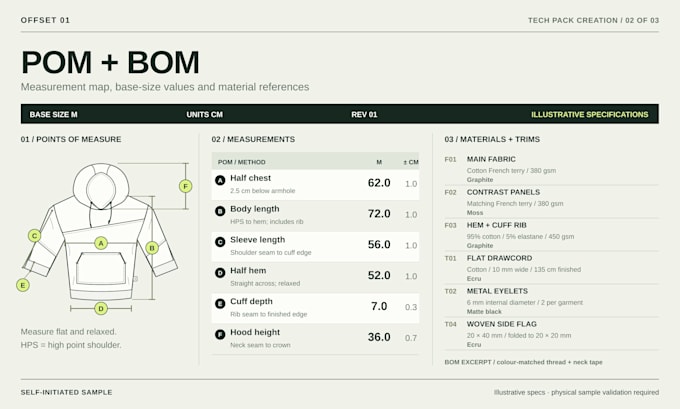Click the F01 MAIN FABRIC entry
680x409 pixels.
[551, 169]
